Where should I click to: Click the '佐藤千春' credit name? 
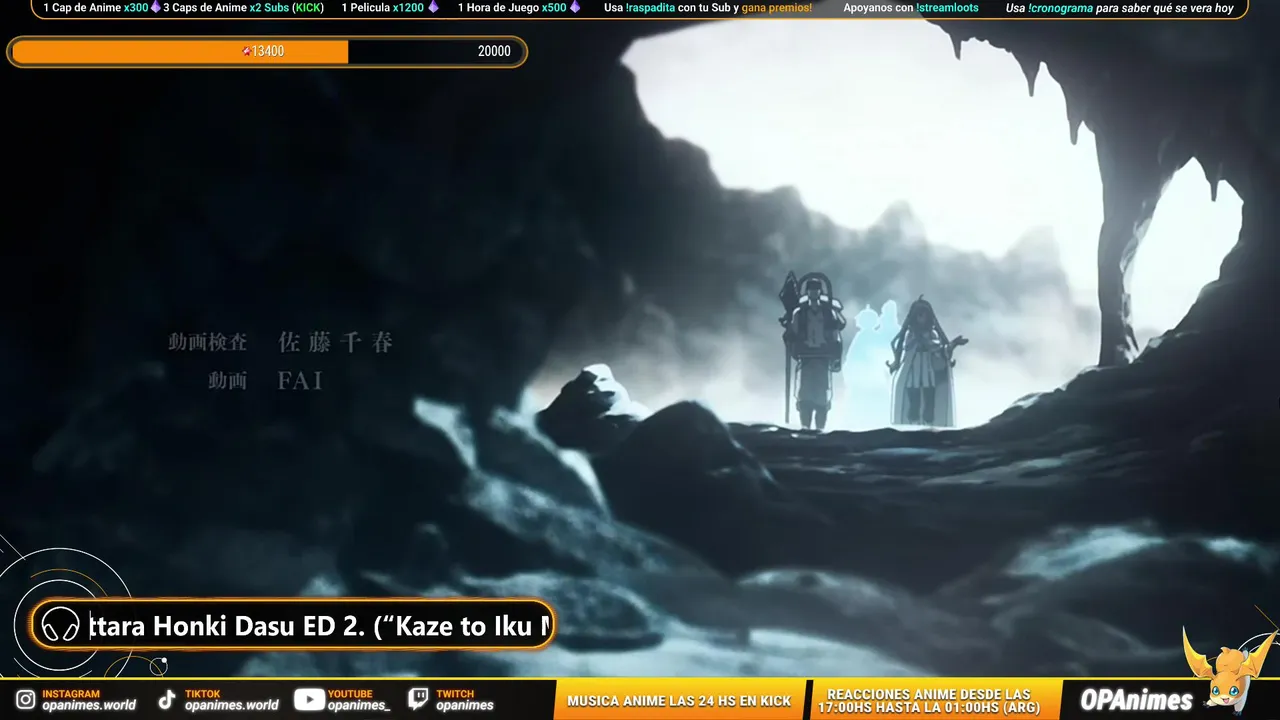coord(336,343)
